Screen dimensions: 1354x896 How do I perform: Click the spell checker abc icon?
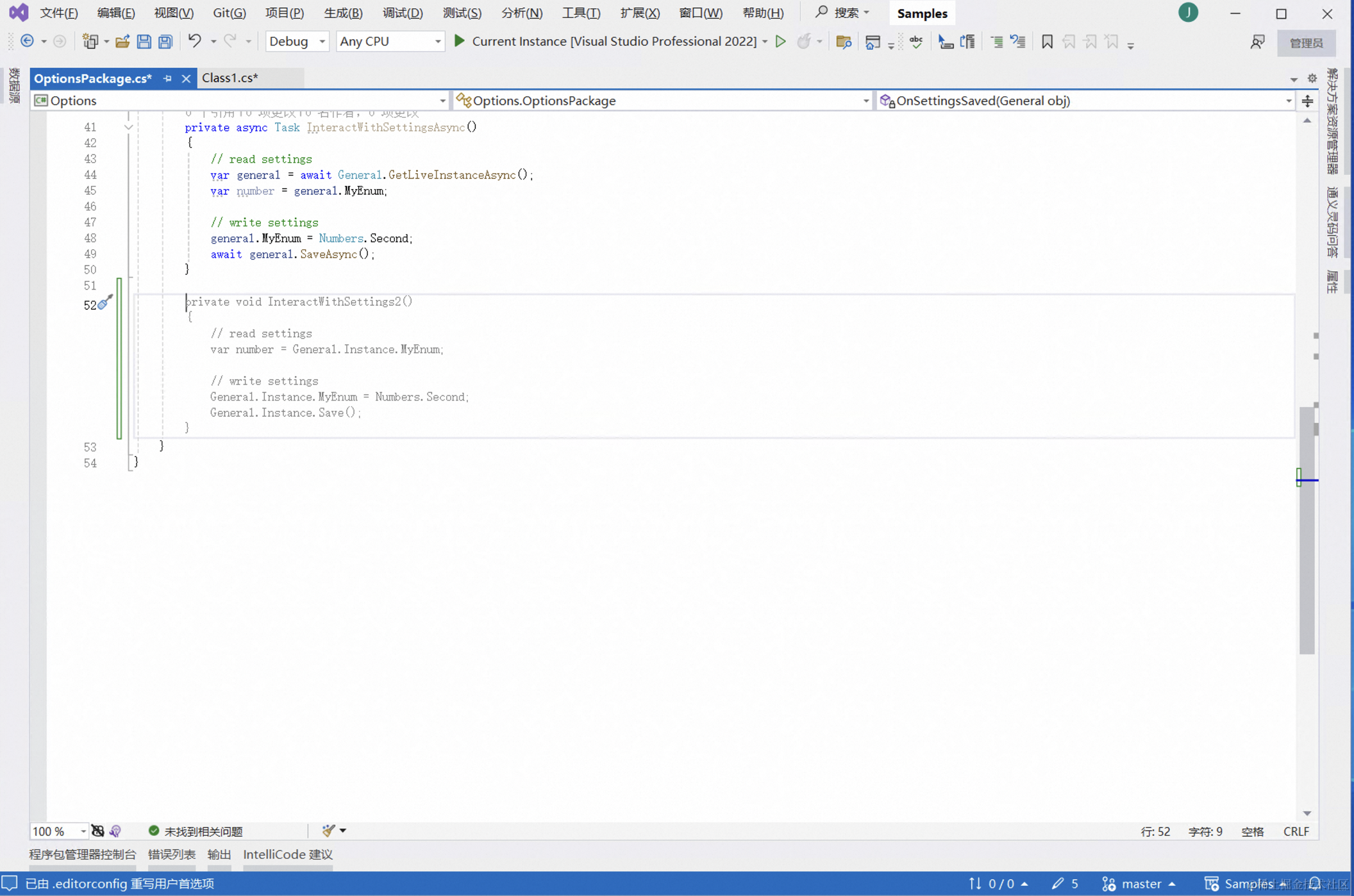pyautogui.click(x=915, y=42)
